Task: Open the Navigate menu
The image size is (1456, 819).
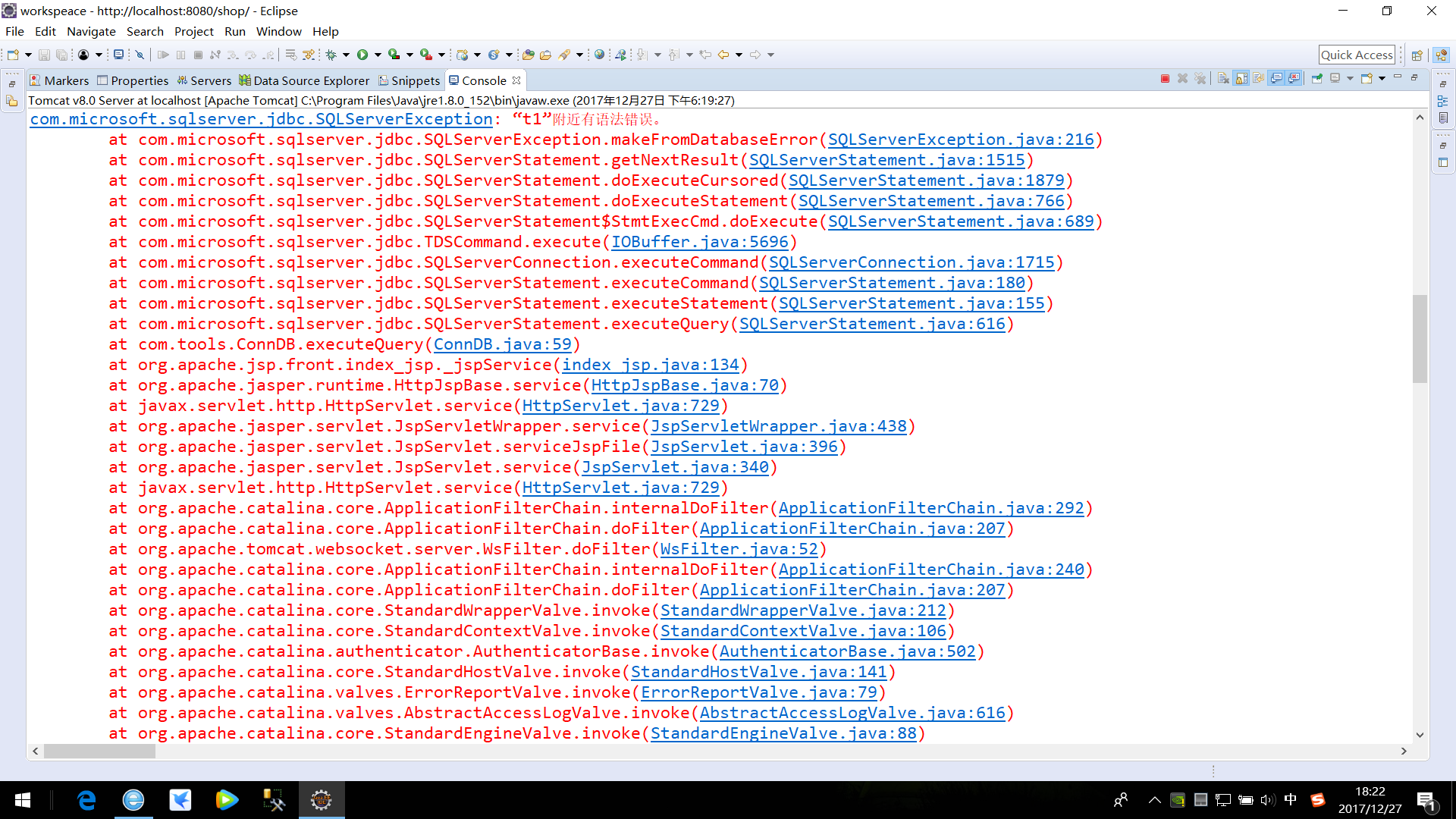Action: 91,32
